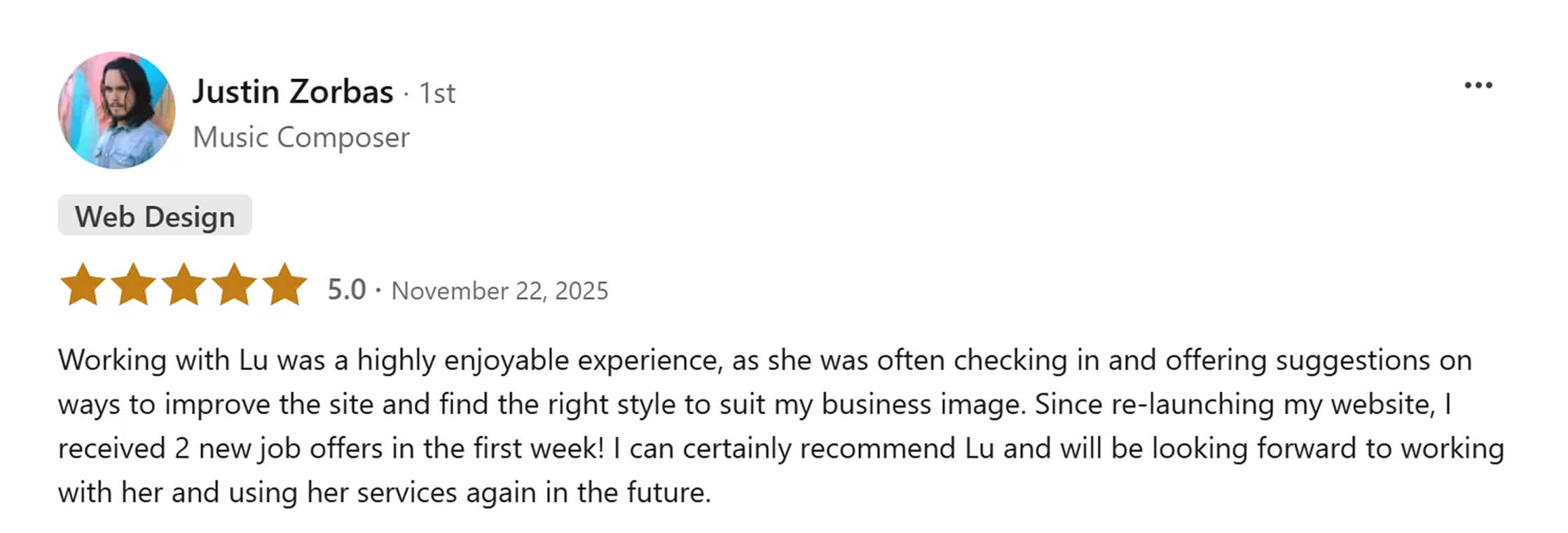Click the words "business image" in the review

click(922, 404)
